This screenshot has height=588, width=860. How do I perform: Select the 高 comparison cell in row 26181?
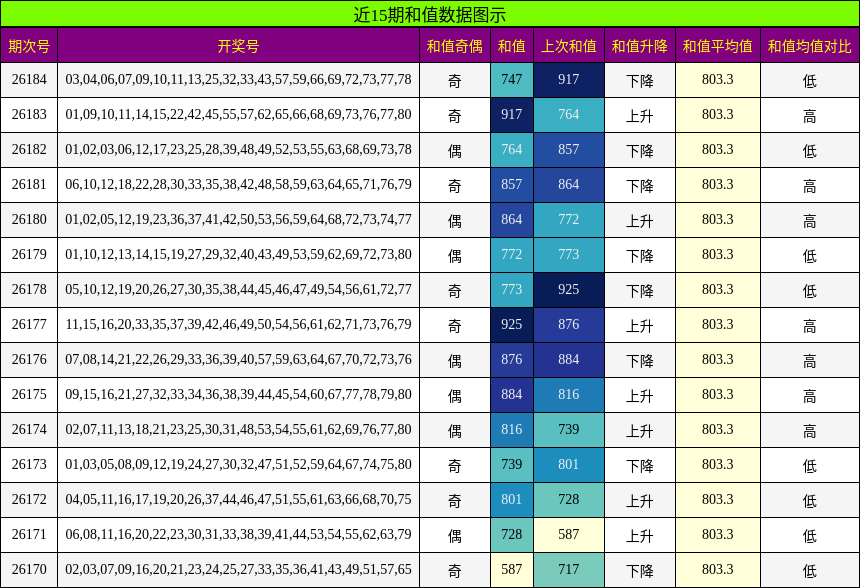(x=810, y=185)
